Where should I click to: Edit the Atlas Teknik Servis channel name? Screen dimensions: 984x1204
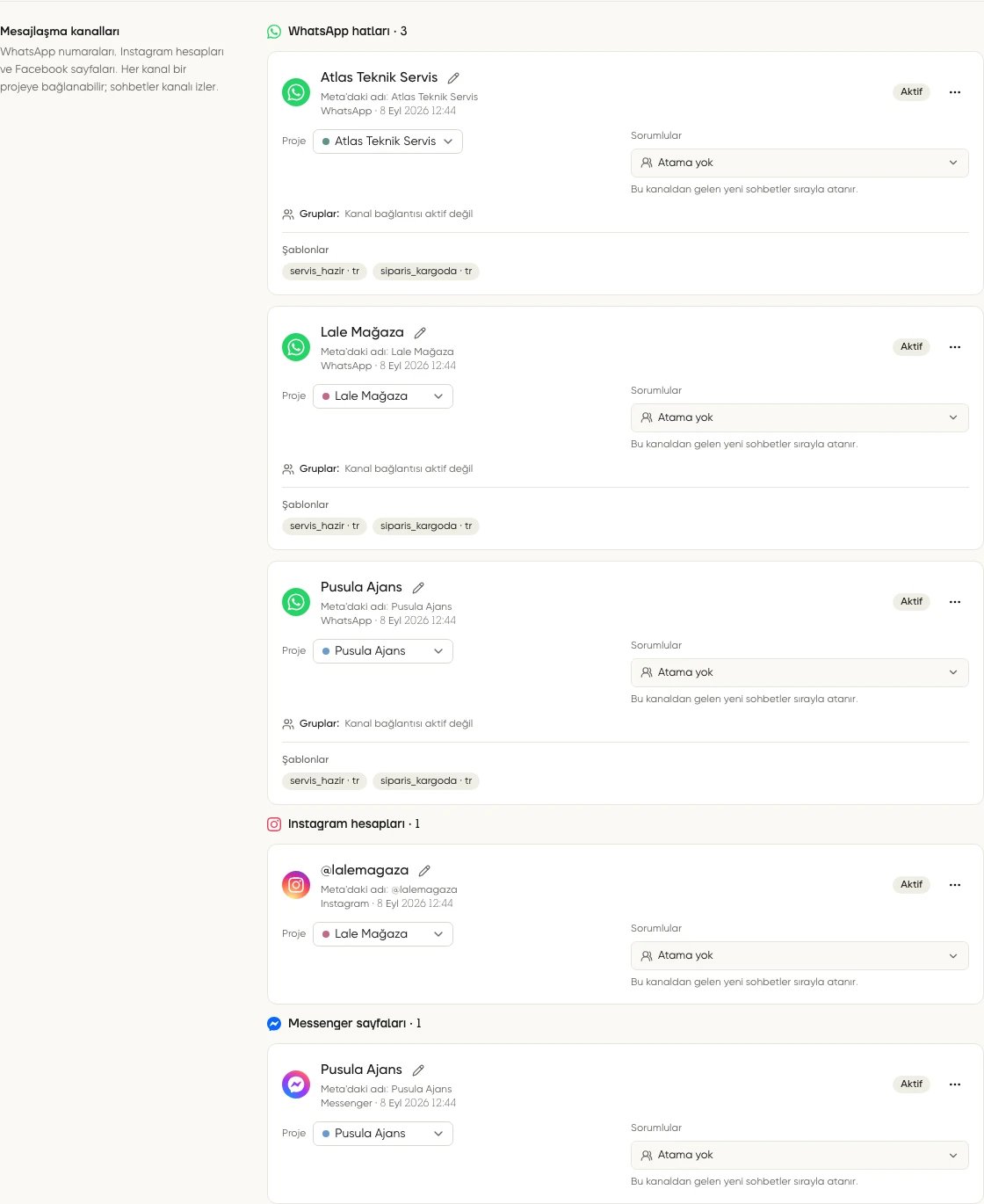pyautogui.click(x=453, y=78)
